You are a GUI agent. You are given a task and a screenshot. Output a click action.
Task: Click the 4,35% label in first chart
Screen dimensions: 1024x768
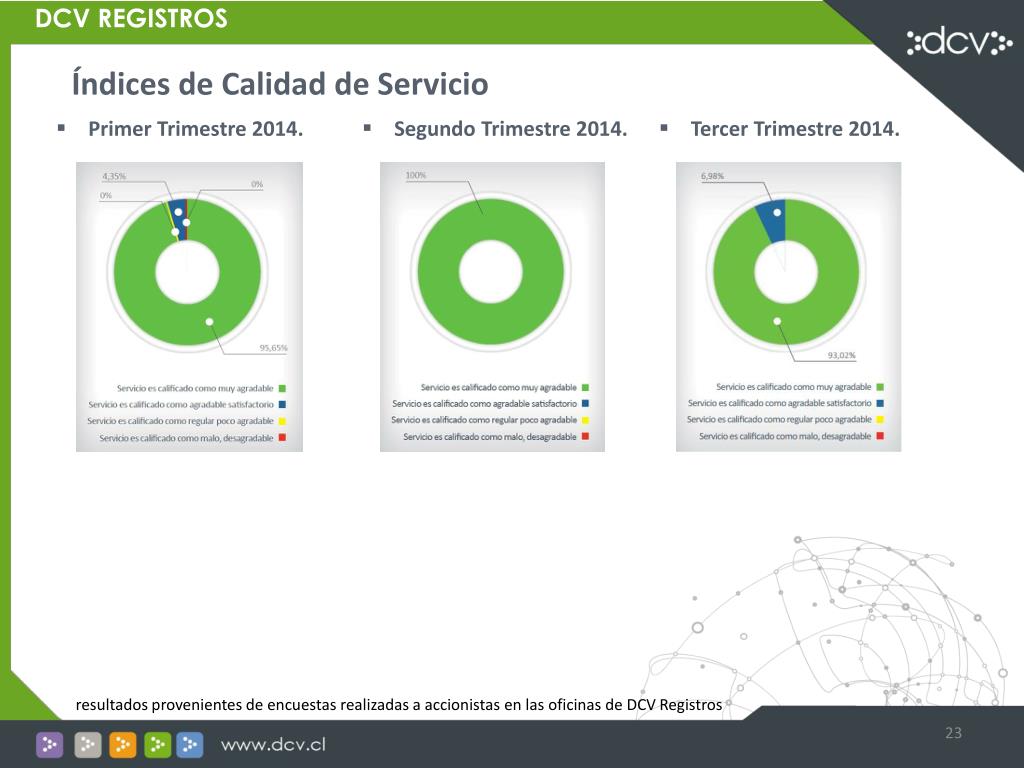(x=114, y=176)
